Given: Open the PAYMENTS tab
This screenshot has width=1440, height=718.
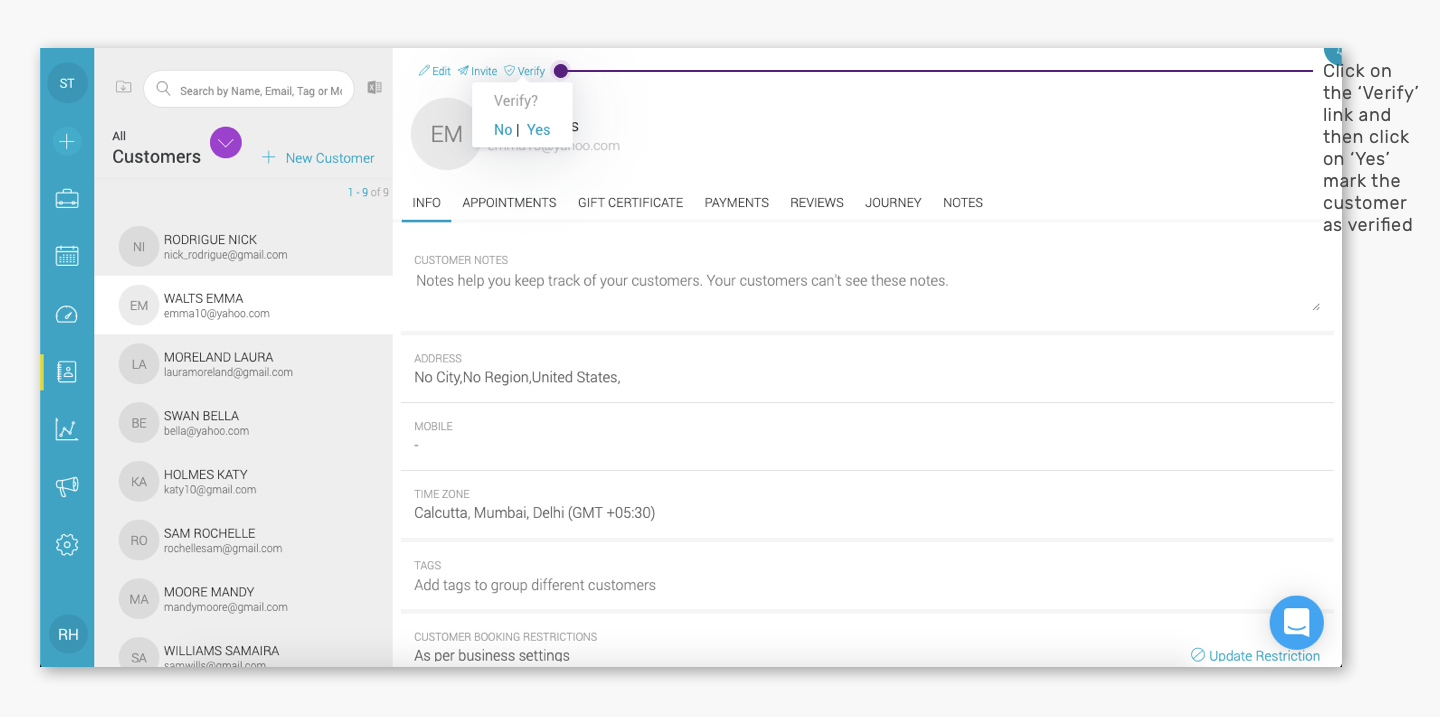Looking at the screenshot, I should [737, 203].
